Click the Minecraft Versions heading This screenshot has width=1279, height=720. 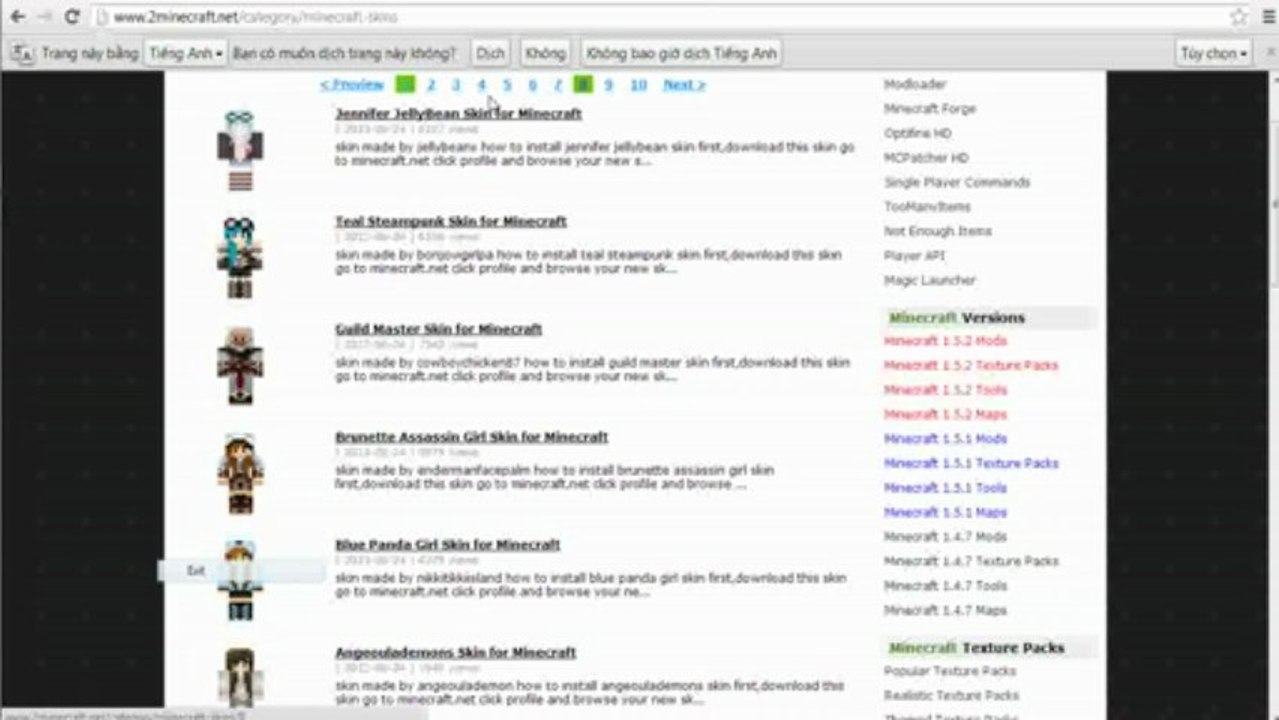(x=957, y=317)
